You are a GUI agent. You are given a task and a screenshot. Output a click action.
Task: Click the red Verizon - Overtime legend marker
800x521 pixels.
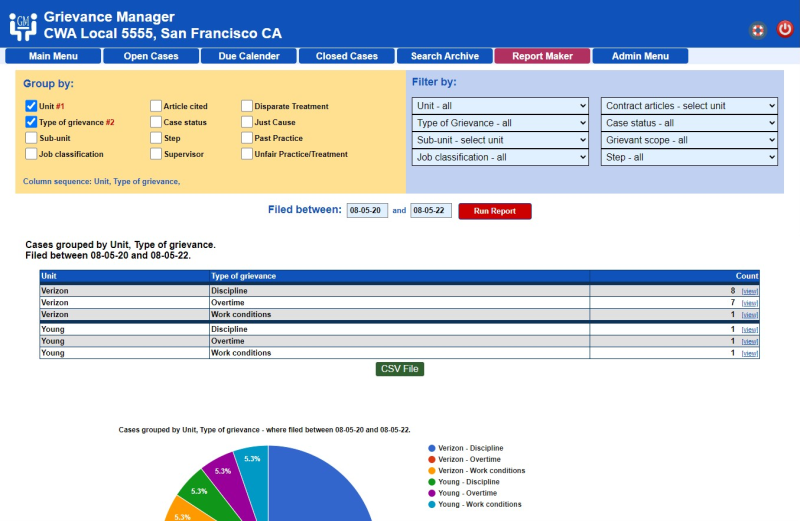[x=432, y=459]
